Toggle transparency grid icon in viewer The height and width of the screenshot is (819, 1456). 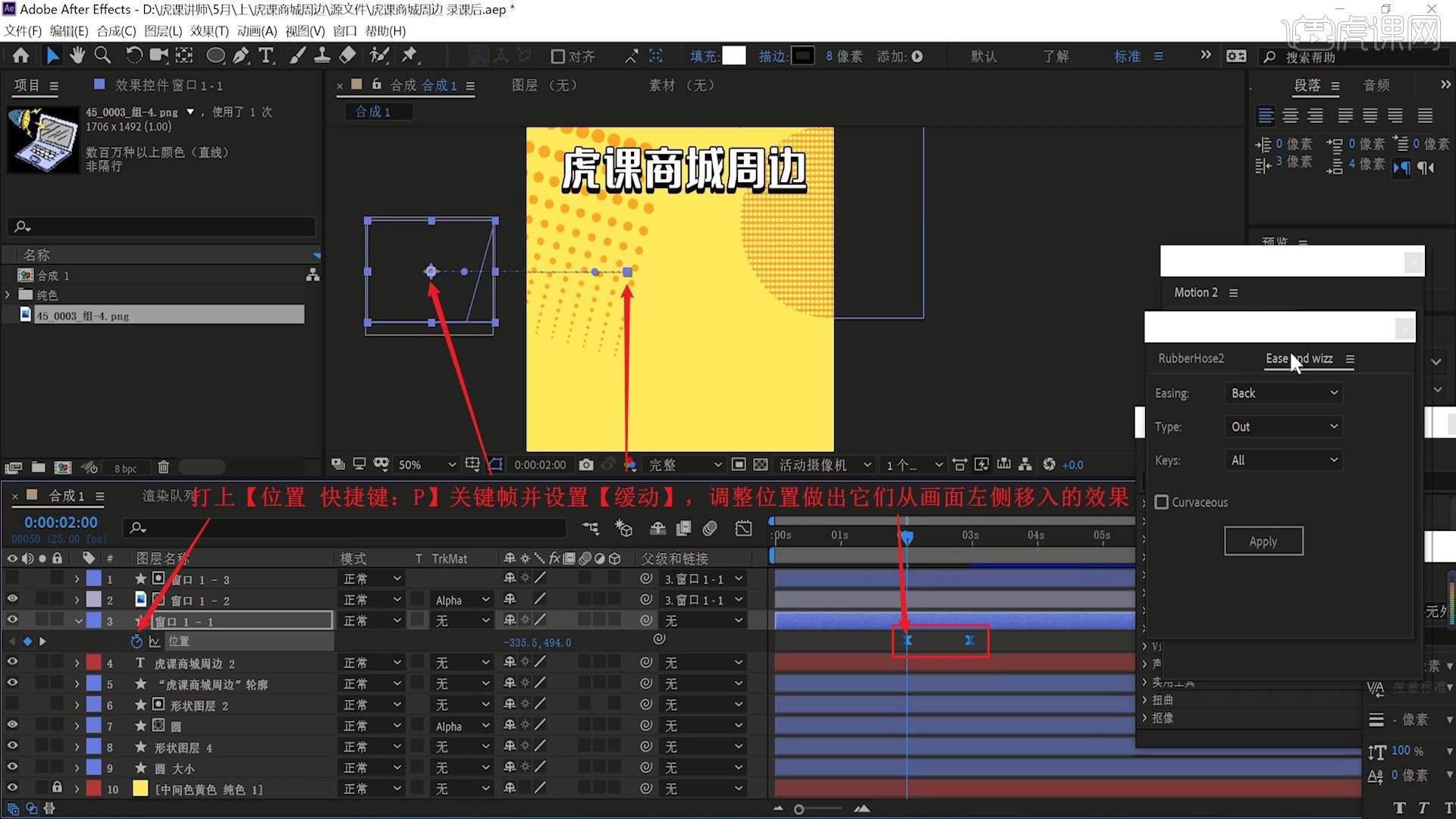761,464
